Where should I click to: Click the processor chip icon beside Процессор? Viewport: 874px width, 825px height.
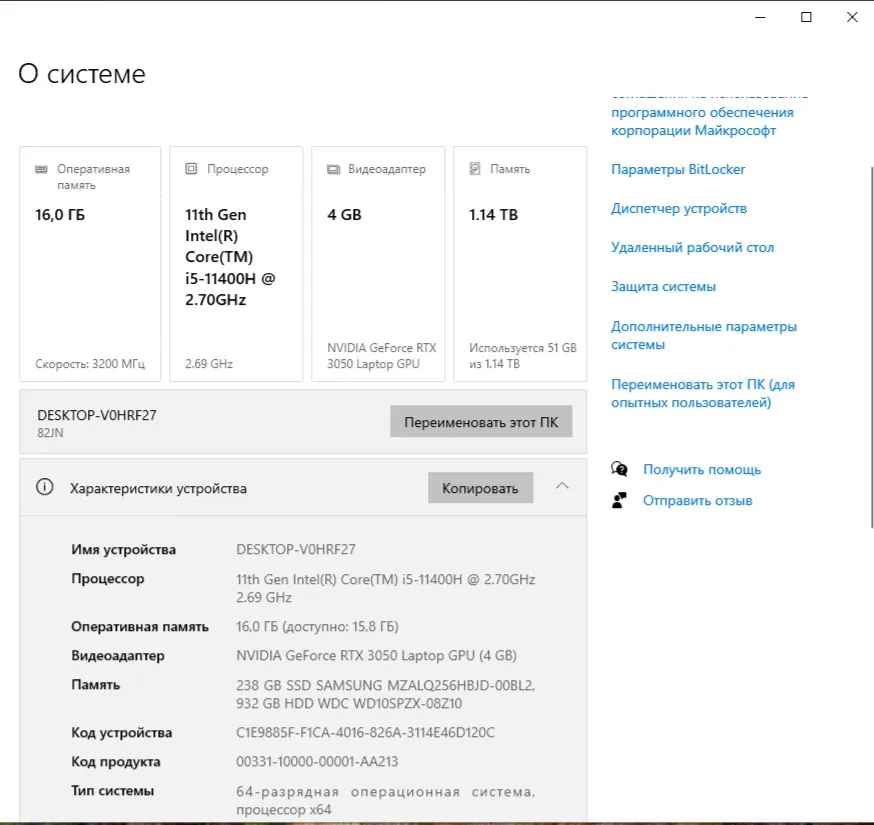pyautogui.click(x=191, y=168)
